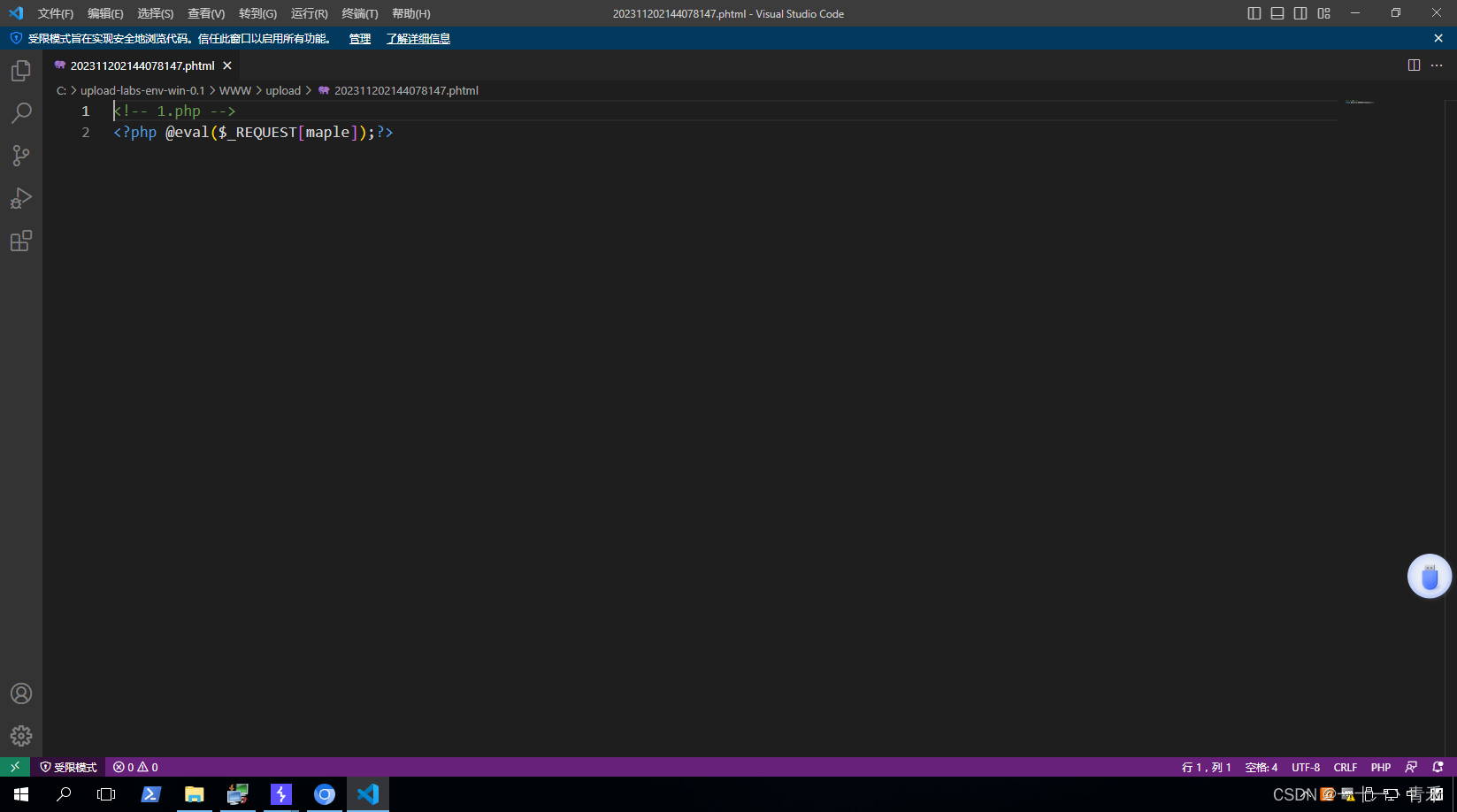
Task: Open the Run and Debug view
Action: point(21,198)
